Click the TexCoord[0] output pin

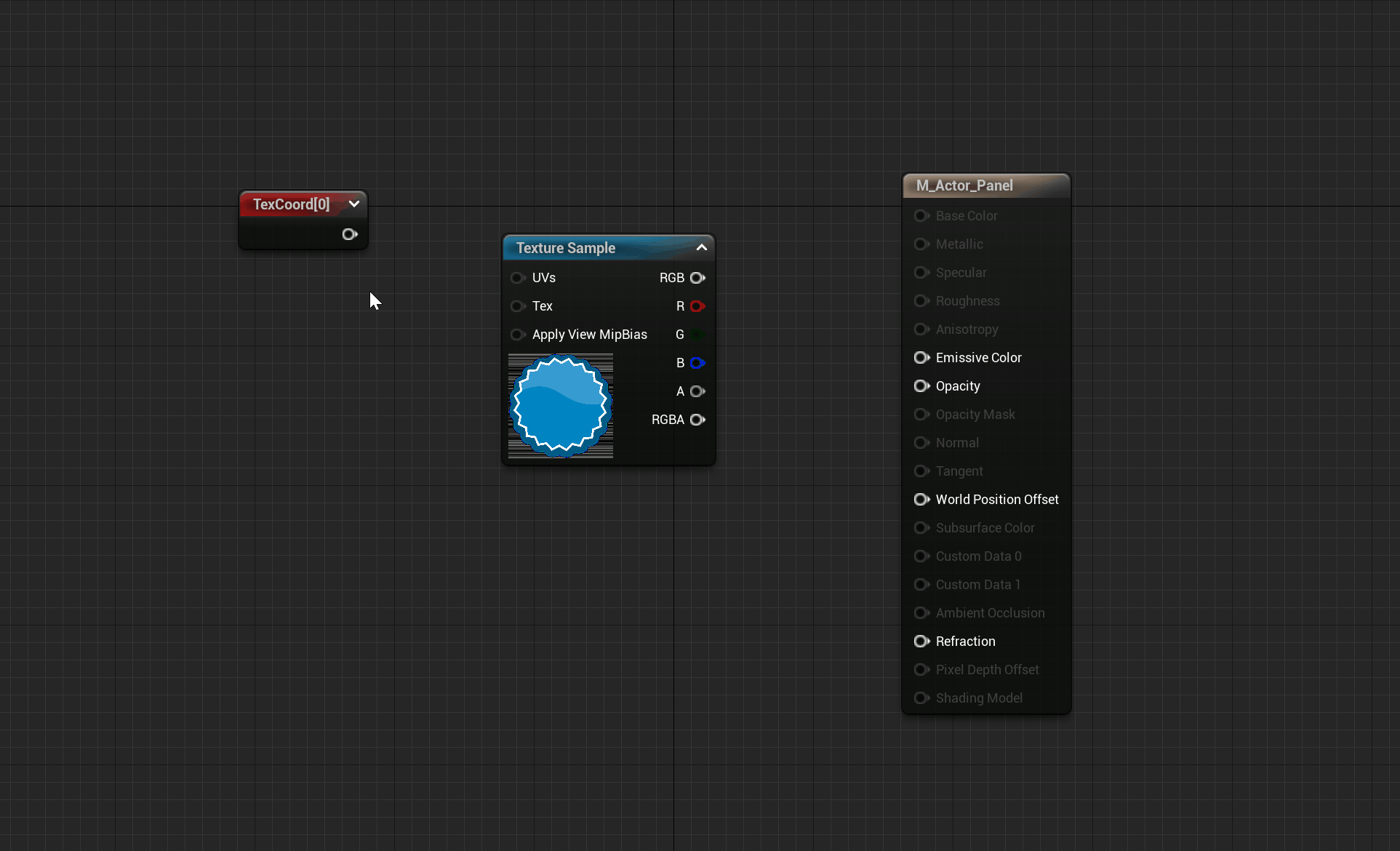pyautogui.click(x=350, y=234)
